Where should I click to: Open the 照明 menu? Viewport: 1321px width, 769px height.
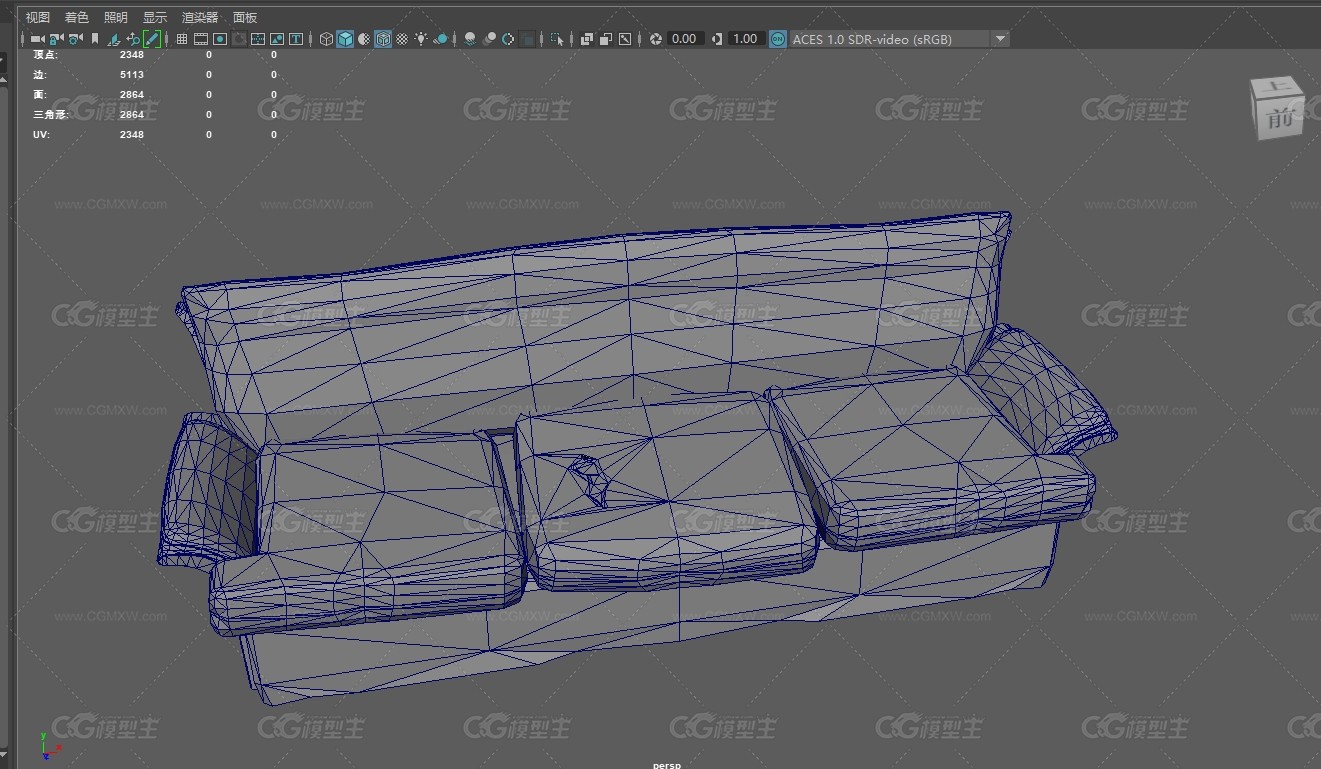115,17
